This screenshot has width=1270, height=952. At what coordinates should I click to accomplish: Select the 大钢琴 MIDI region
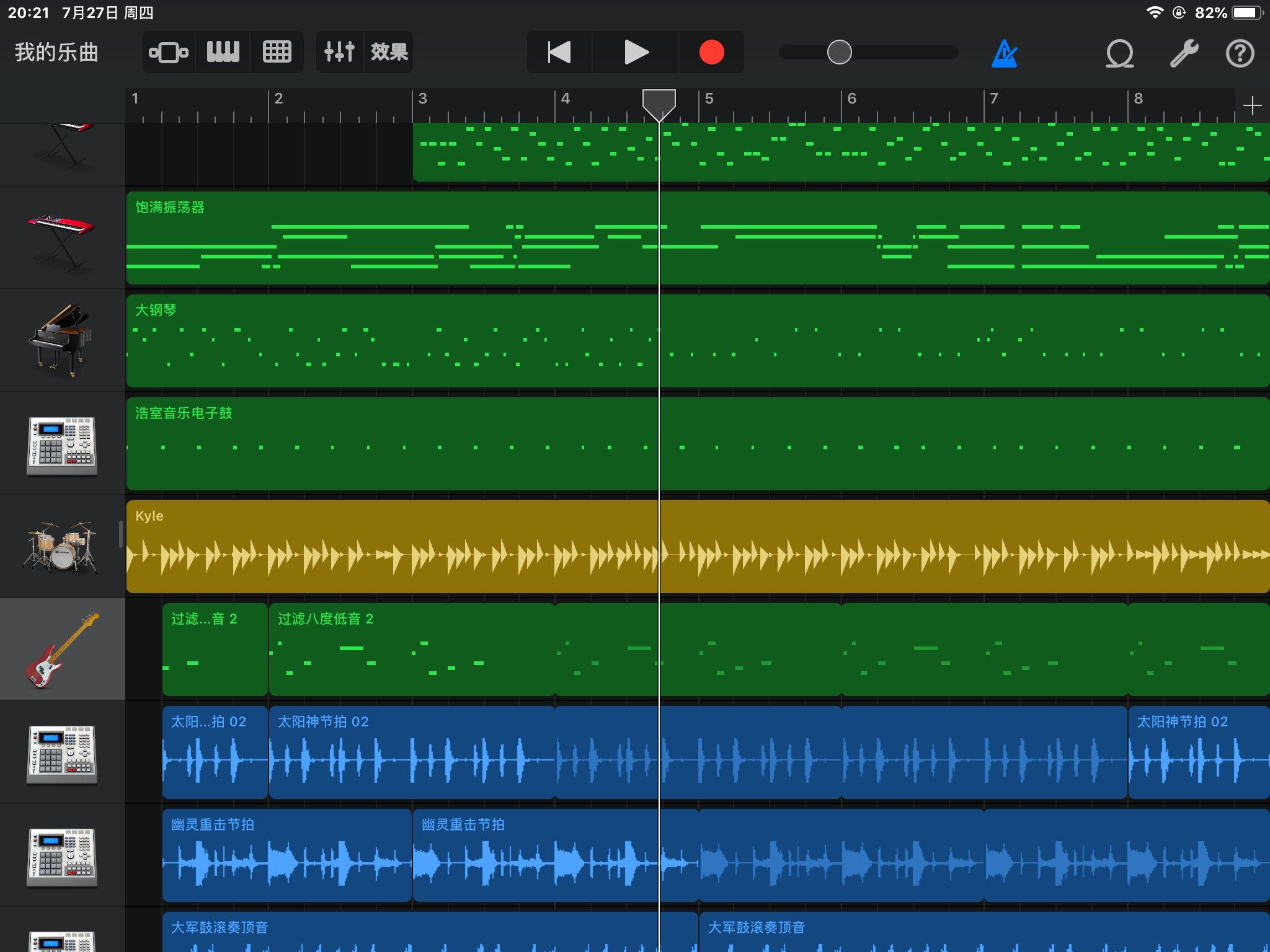(x=698, y=341)
